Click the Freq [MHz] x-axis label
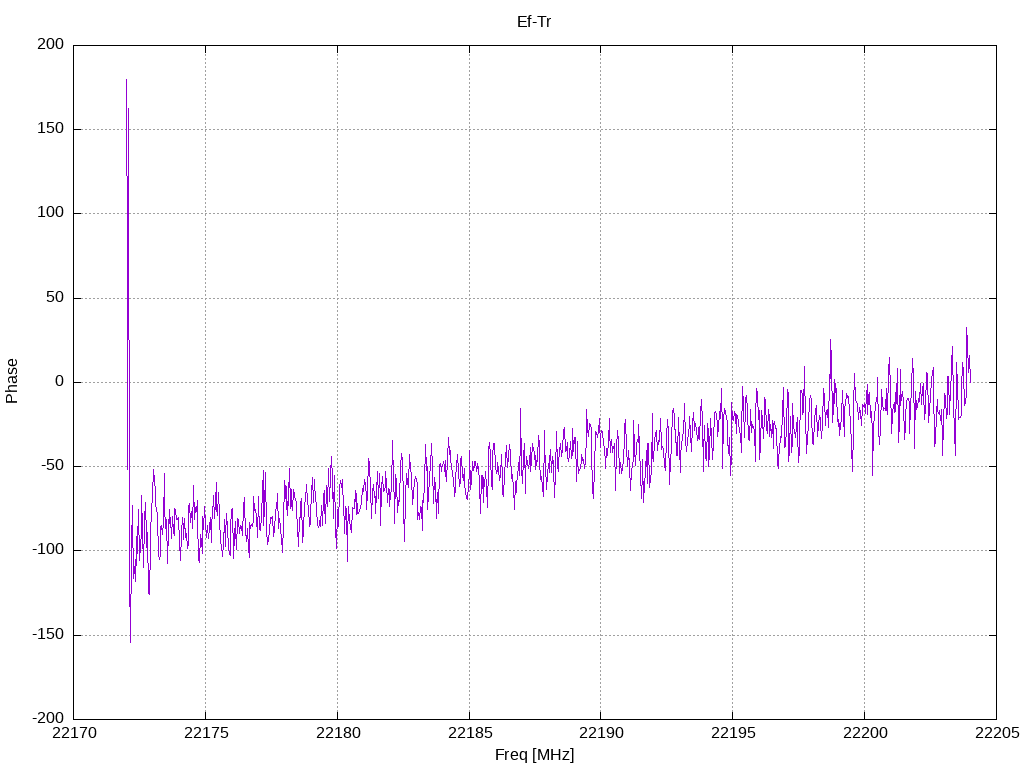The width and height of the screenshot is (1024, 768). click(534, 755)
